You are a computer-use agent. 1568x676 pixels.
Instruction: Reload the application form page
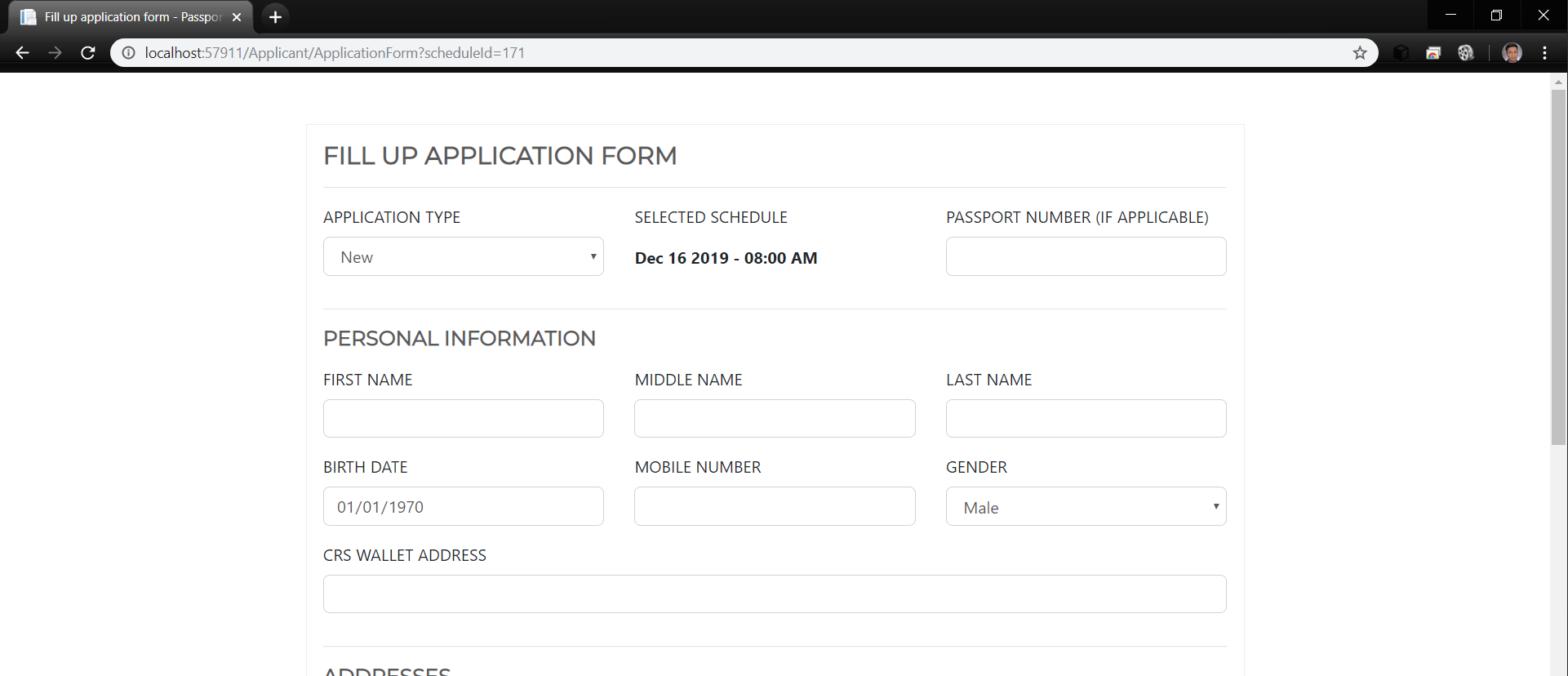tap(88, 53)
